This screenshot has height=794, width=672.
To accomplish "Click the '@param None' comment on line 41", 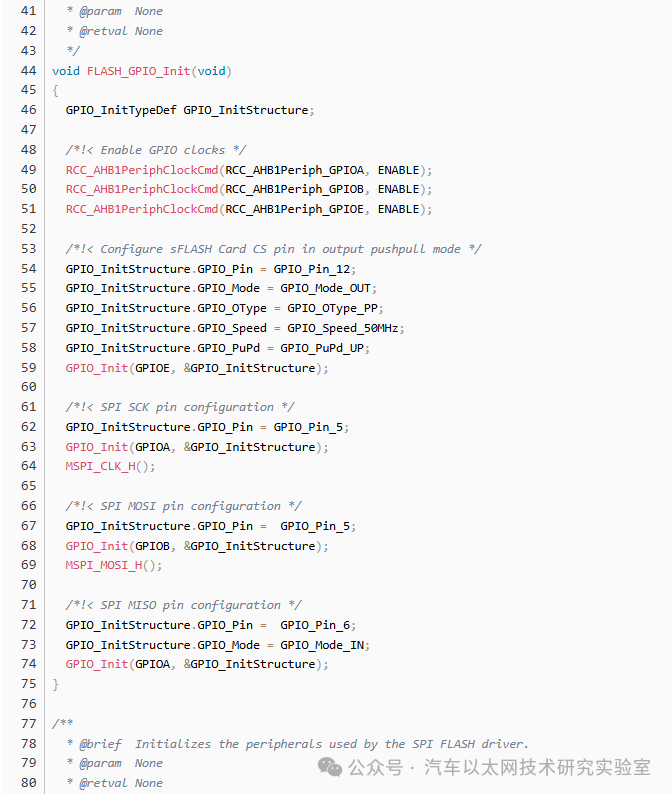I will tap(115, 11).
